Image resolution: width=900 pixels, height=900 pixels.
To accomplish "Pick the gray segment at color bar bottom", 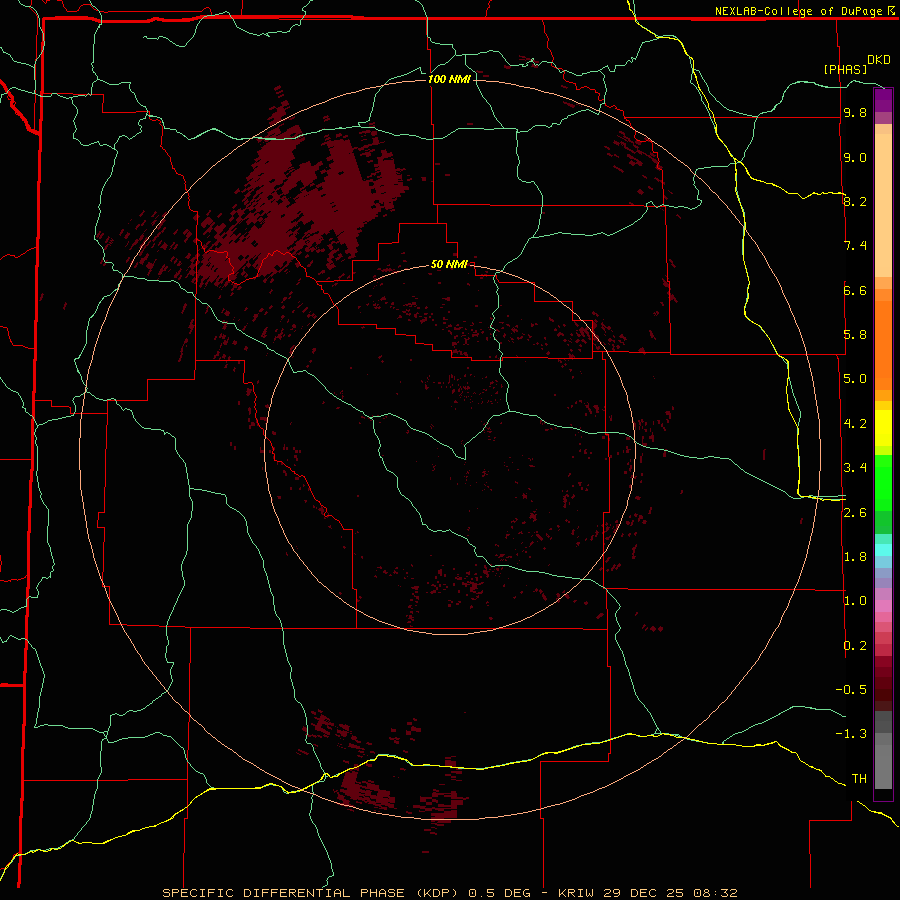I will (883, 766).
